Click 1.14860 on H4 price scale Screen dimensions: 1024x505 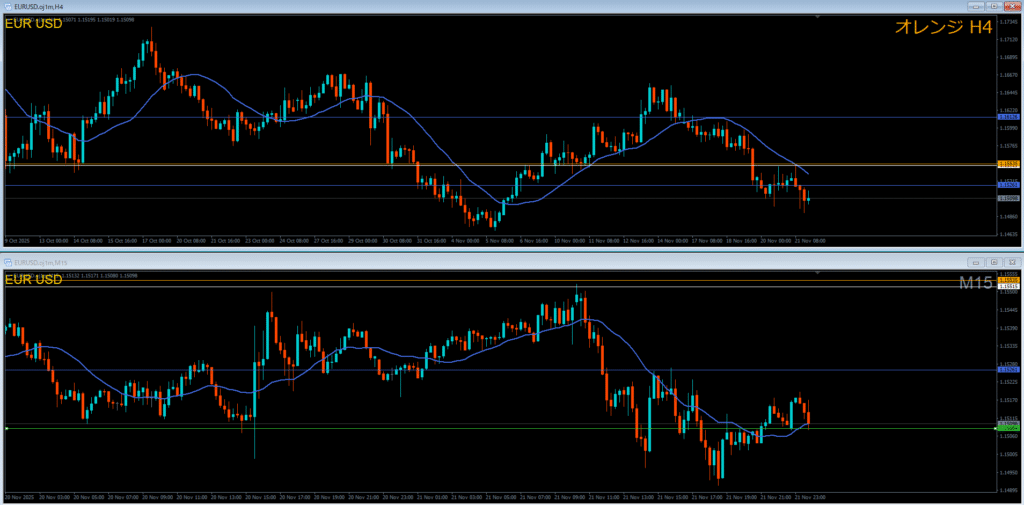point(1010,216)
